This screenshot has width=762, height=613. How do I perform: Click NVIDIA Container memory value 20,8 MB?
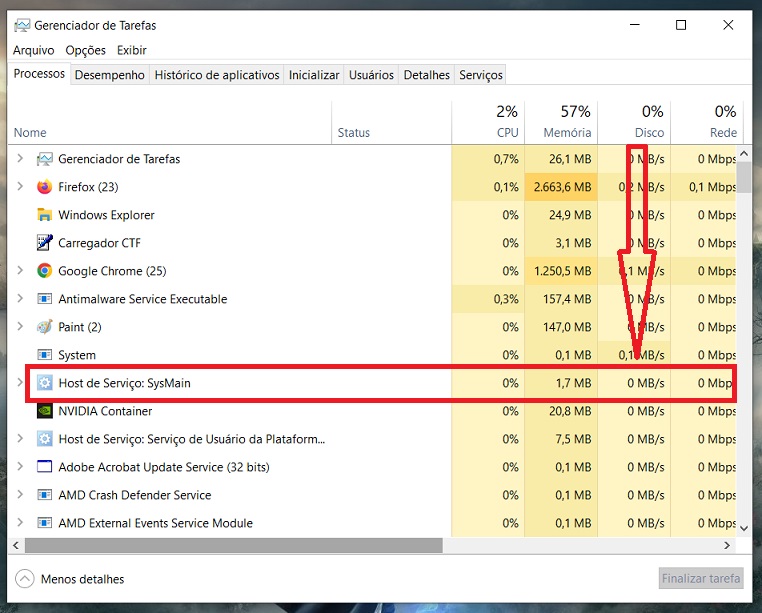570,411
